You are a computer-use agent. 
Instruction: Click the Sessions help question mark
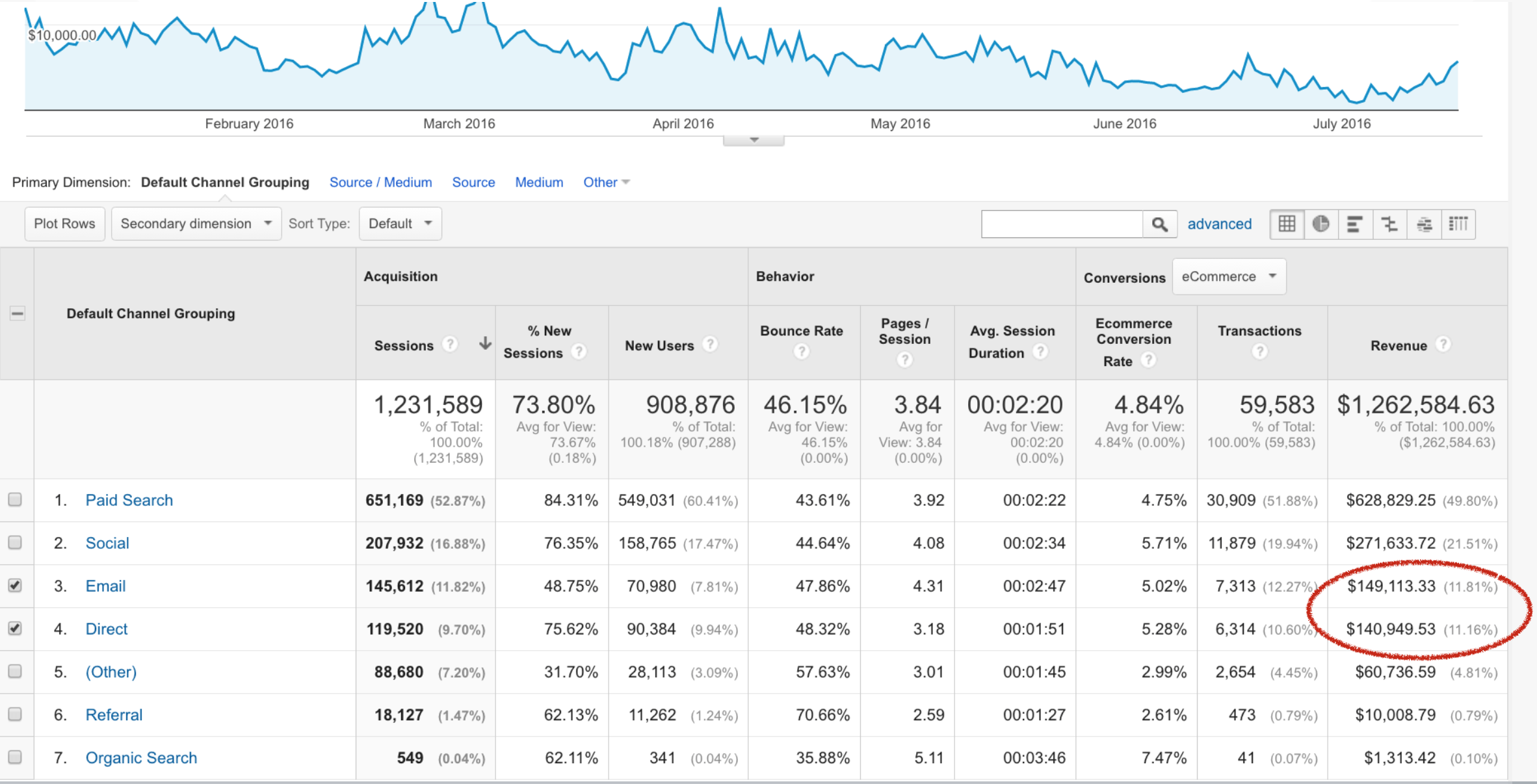coord(449,345)
